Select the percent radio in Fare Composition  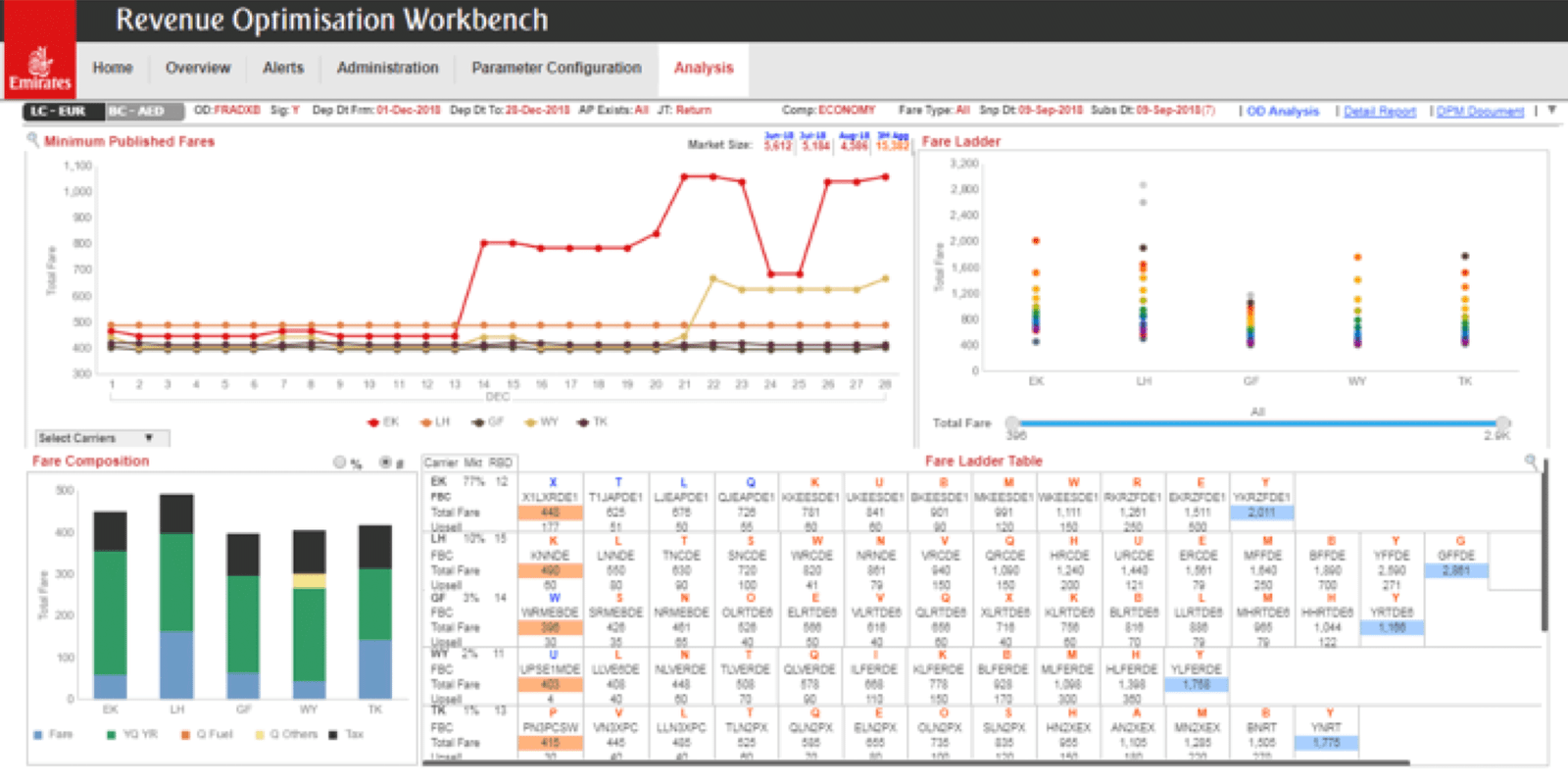click(x=339, y=463)
